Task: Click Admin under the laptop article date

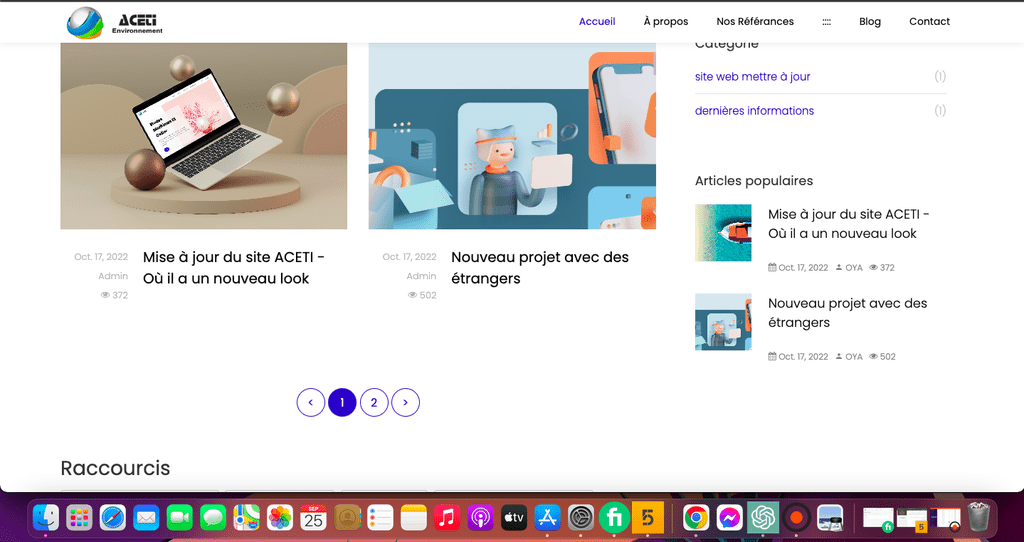Action: click(x=113, y=276)
